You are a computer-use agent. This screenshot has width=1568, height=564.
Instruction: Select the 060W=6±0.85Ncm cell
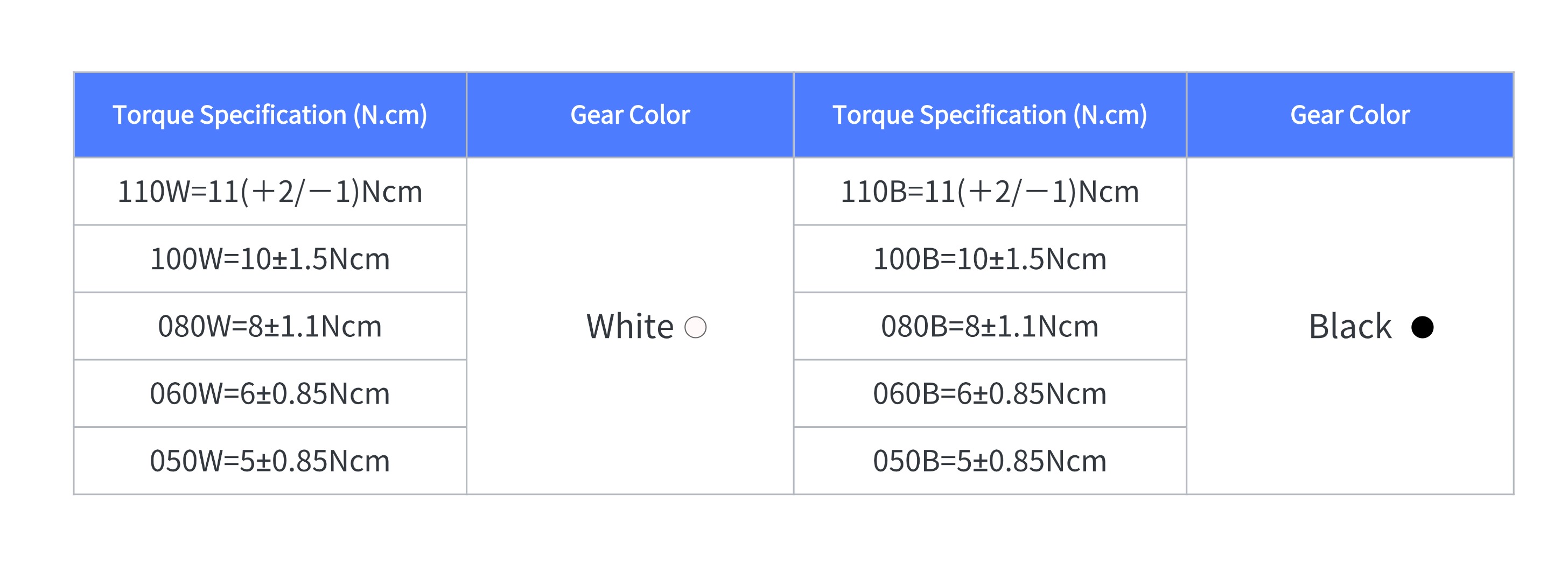pyautogui.click(x=270, y=393)
